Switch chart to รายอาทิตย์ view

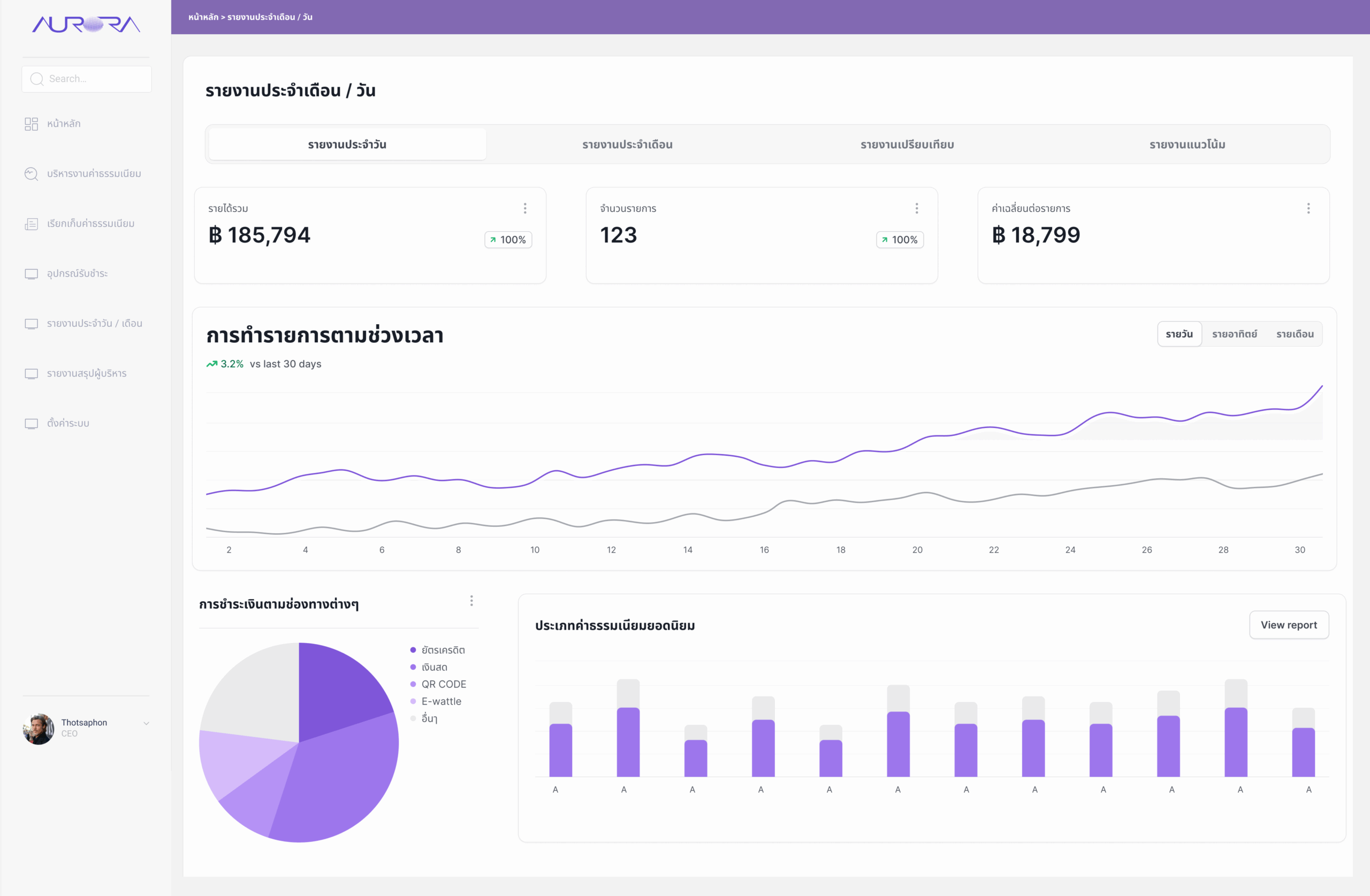pos(1234,334)
